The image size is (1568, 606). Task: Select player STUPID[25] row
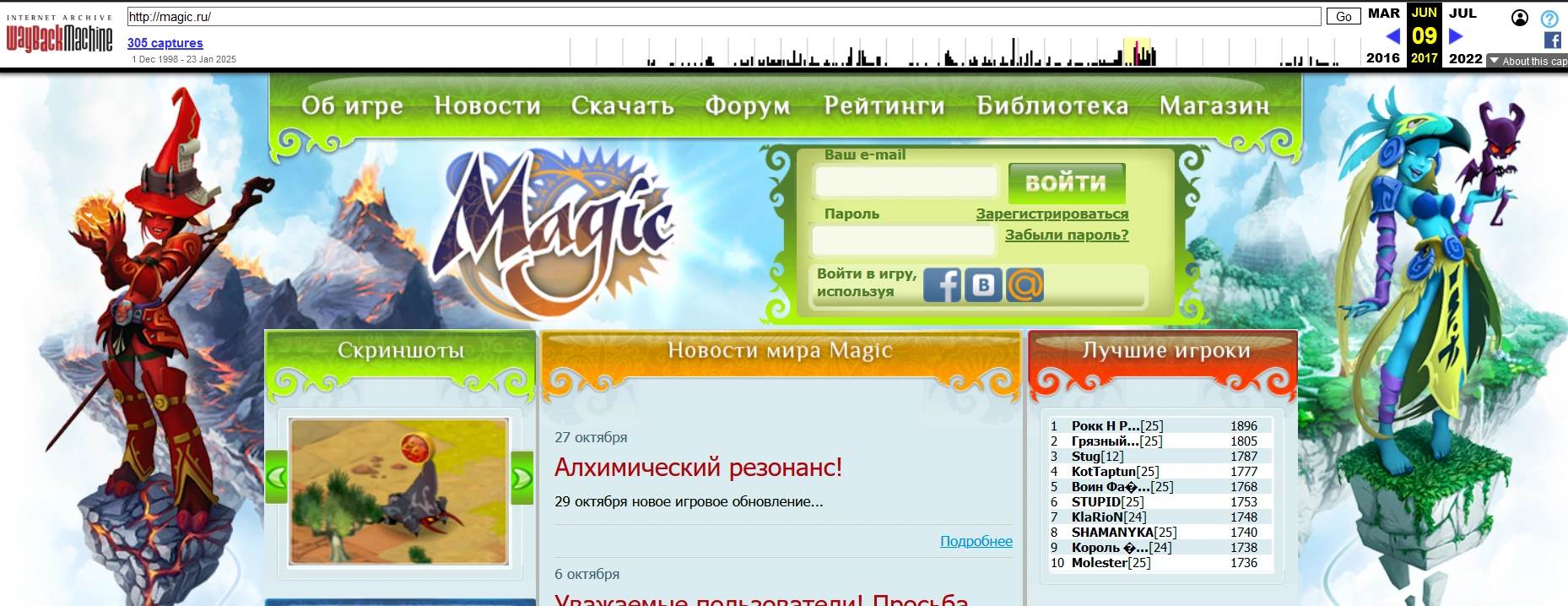(x=1160, y=502)
